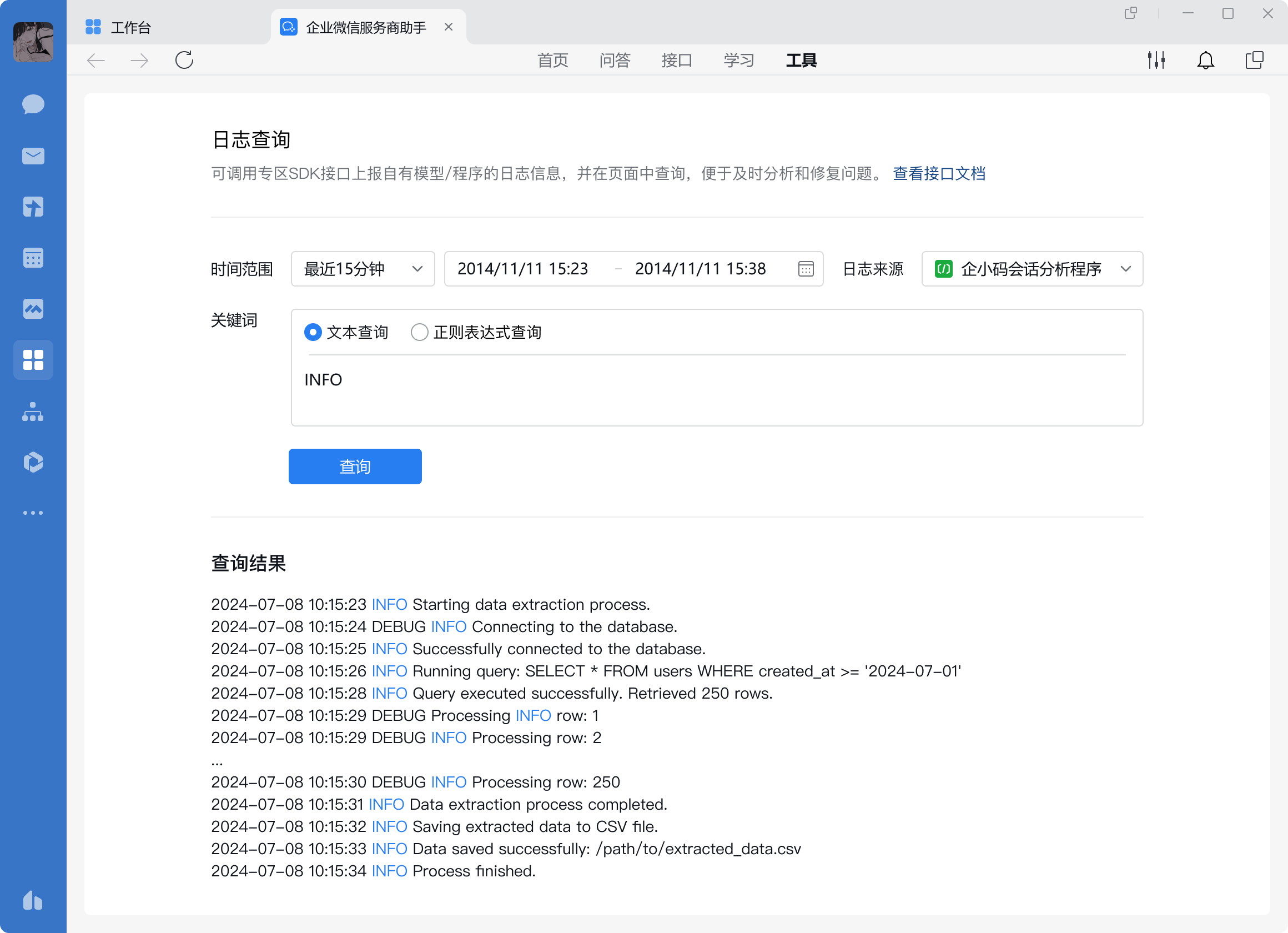The image size is (1288, 933).
Task: Click the keyword input field containing INFO
Action: coord(716,389)
